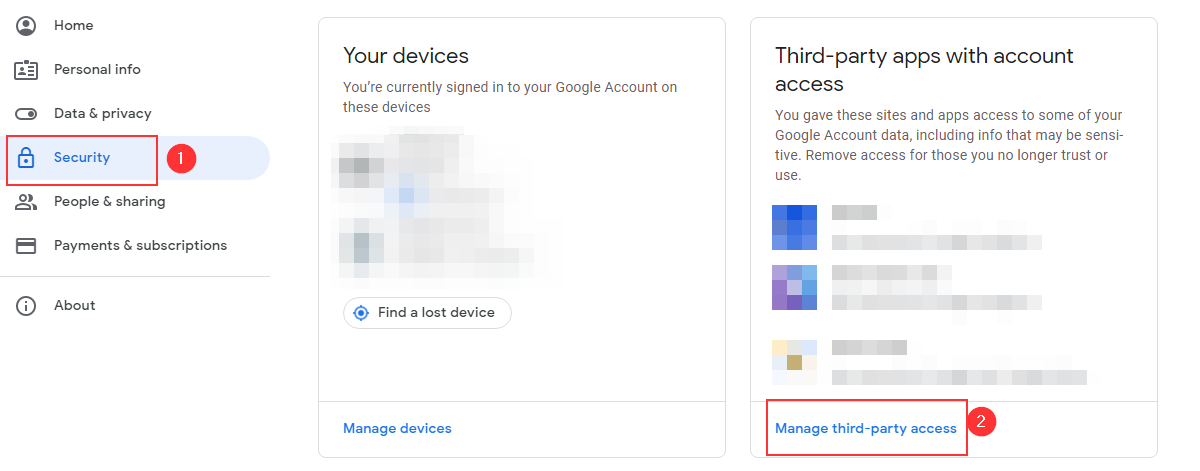
Task: Select the purple second third-party app thumbnail
Action: [x=794, y=287]
